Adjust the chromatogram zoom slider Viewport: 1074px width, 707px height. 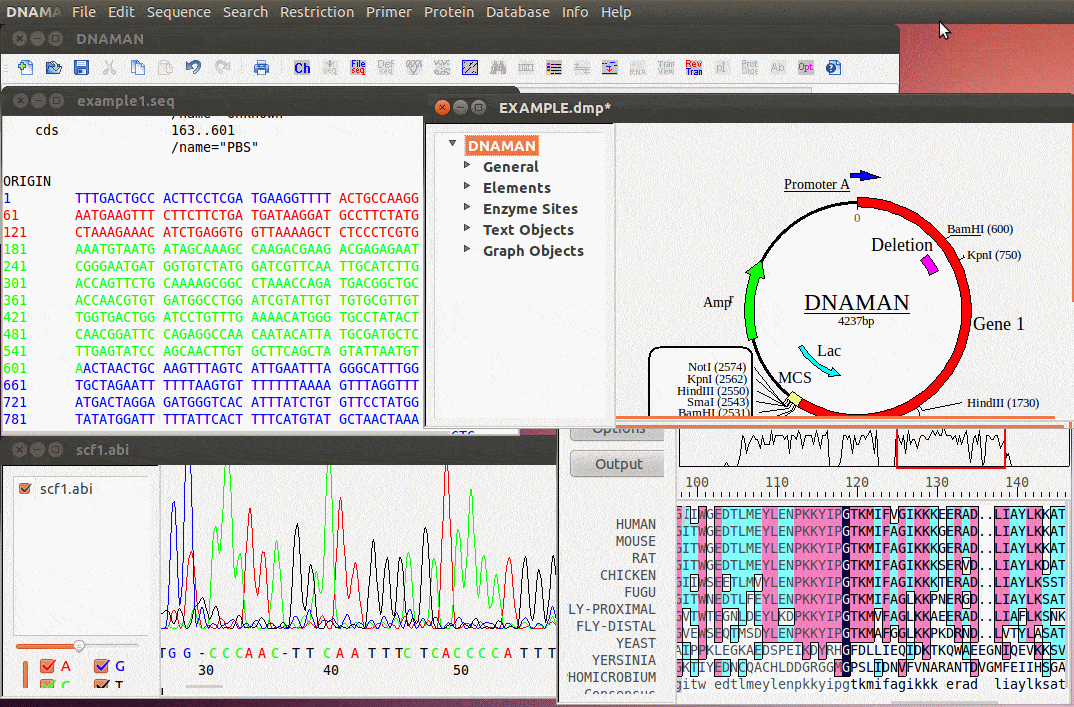pos(79,646)
